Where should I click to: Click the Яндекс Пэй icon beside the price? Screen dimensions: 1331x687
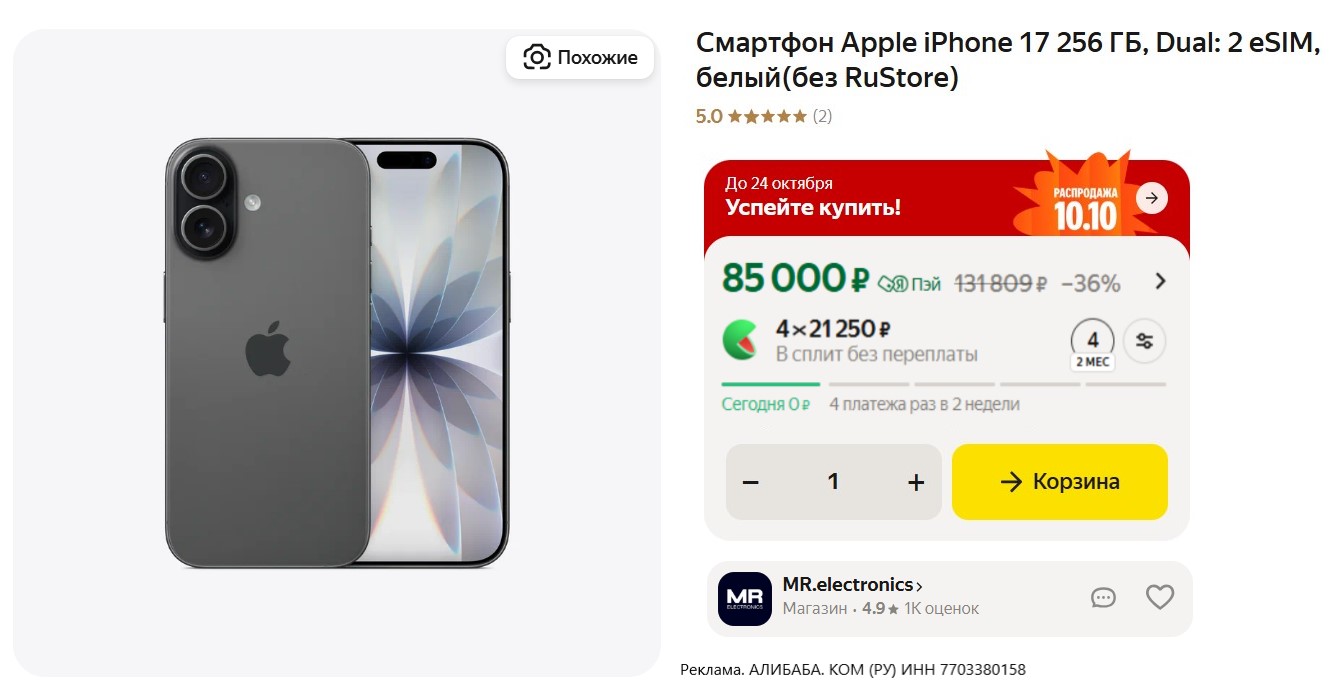(909, 284)
